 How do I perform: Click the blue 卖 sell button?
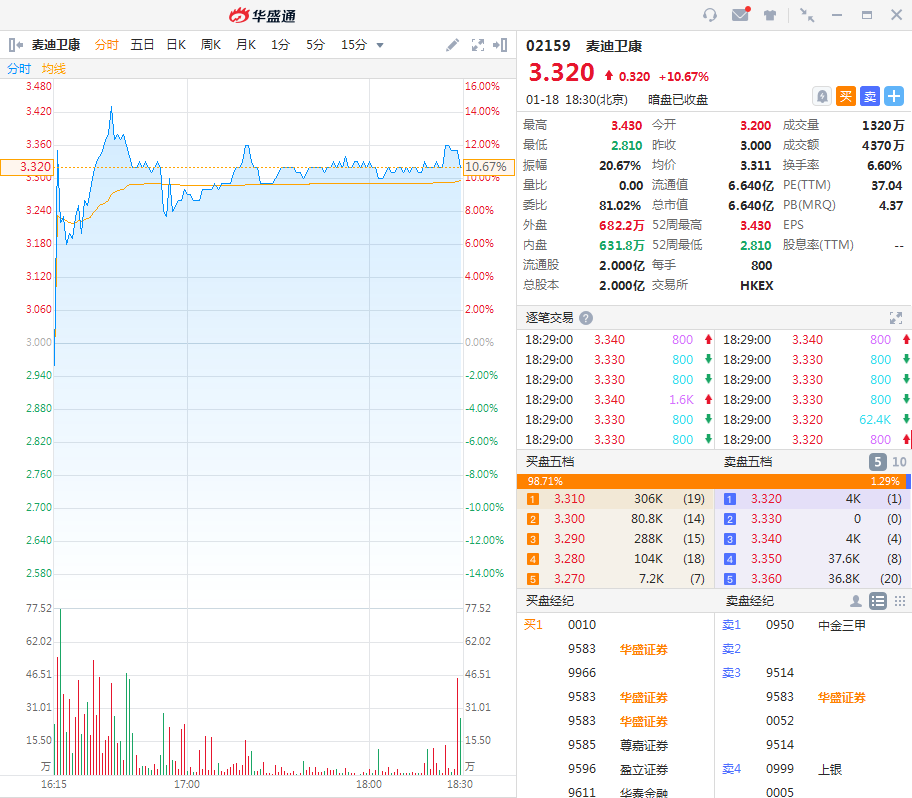[870, 96]
